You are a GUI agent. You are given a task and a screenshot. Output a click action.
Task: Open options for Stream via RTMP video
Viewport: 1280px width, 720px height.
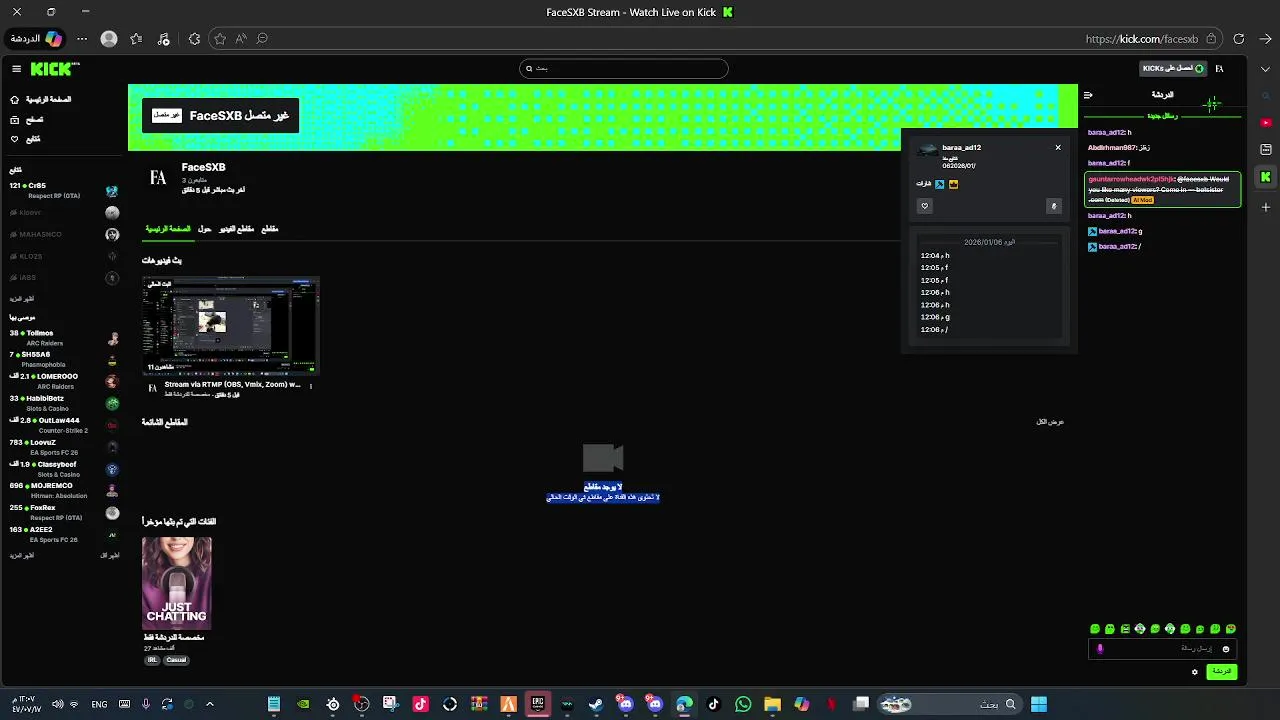coord(311,386)
